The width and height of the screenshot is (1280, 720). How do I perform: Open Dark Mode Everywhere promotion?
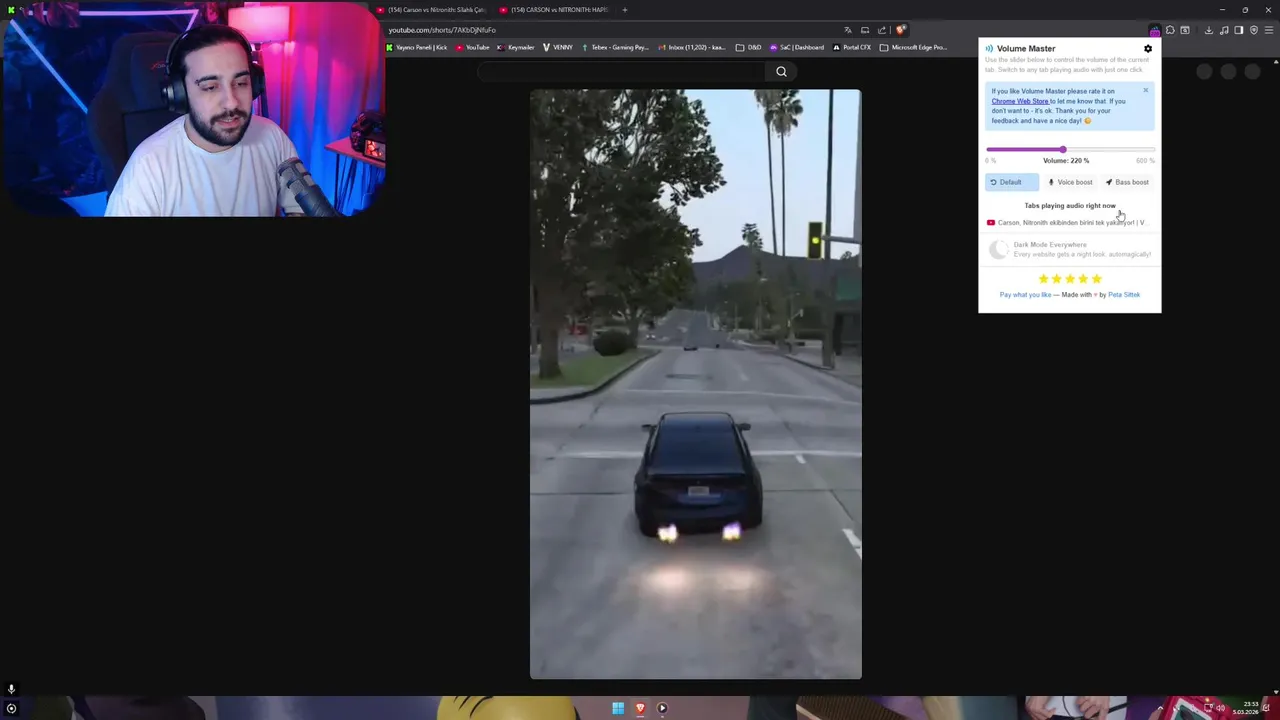[x=1069, y=249]
